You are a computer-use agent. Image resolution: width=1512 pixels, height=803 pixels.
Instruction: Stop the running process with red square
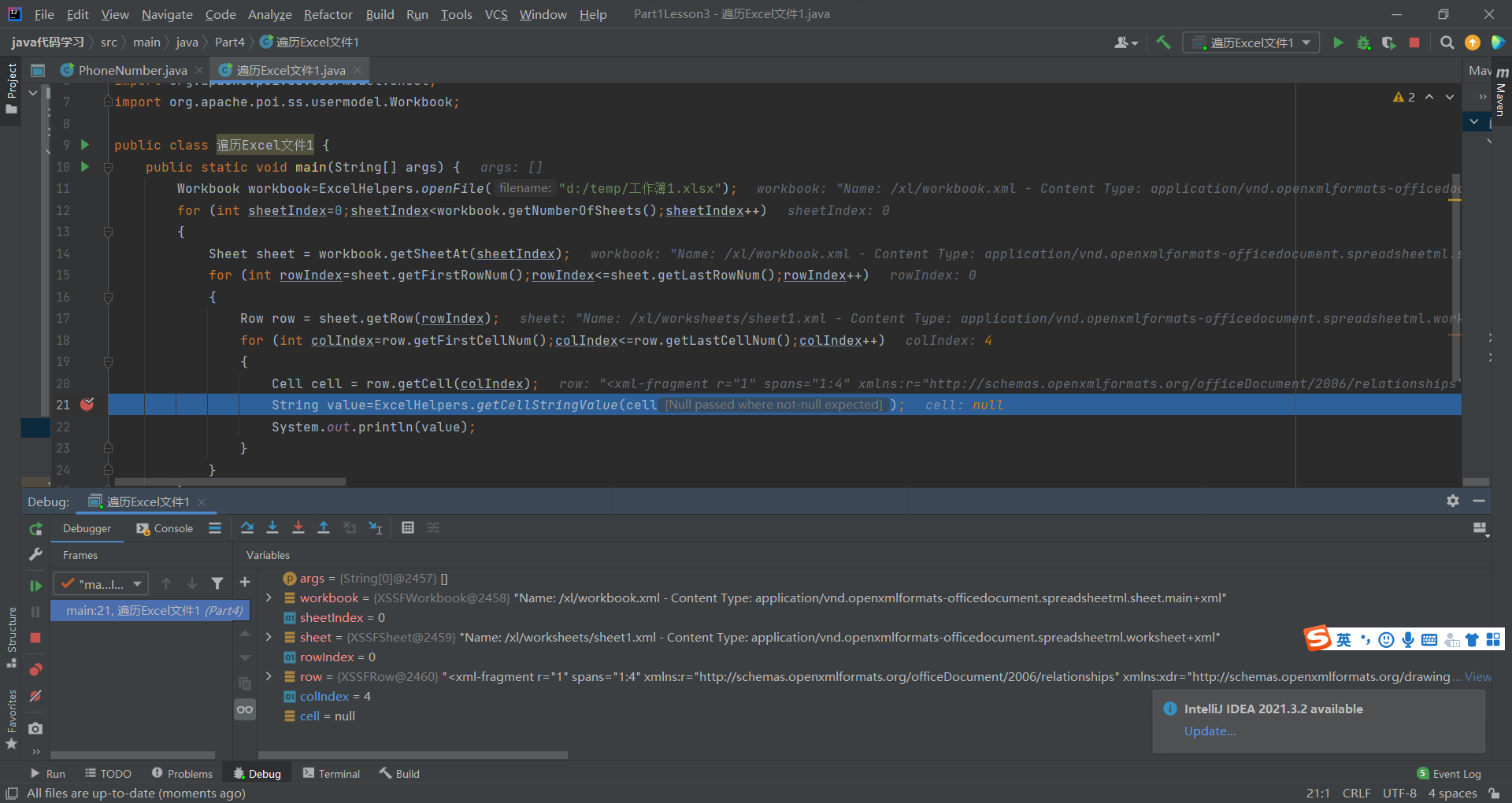[1414, 43]
